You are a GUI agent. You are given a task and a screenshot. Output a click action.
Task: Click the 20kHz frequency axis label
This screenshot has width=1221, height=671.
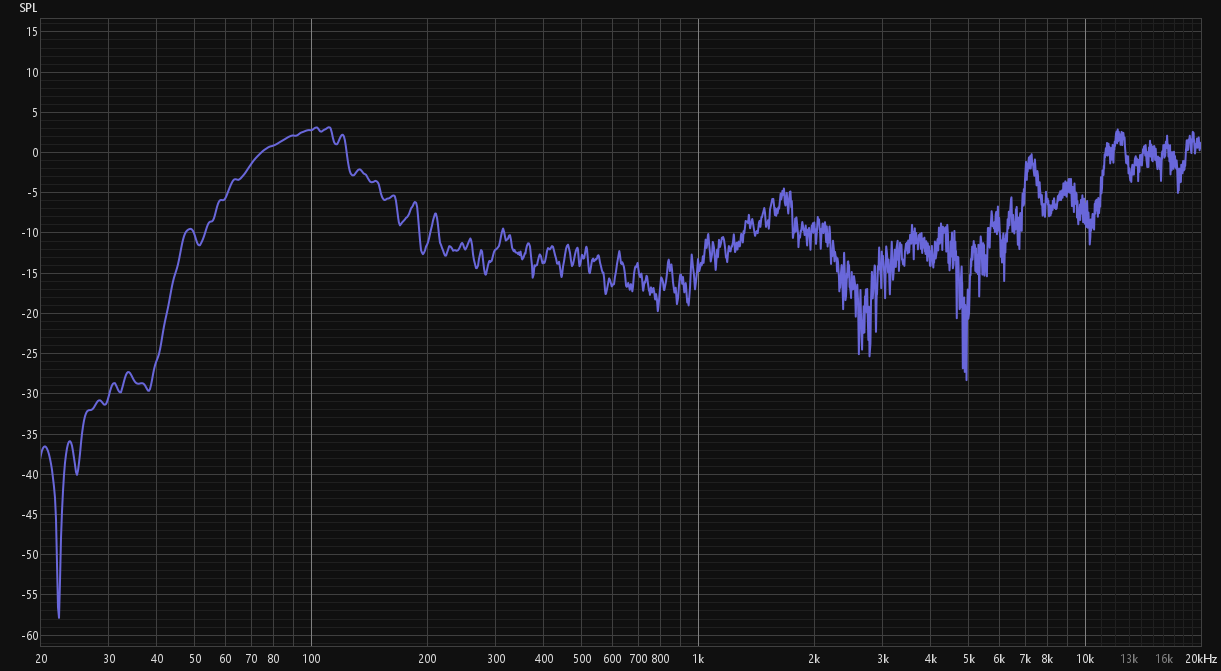coord(1200,659)
